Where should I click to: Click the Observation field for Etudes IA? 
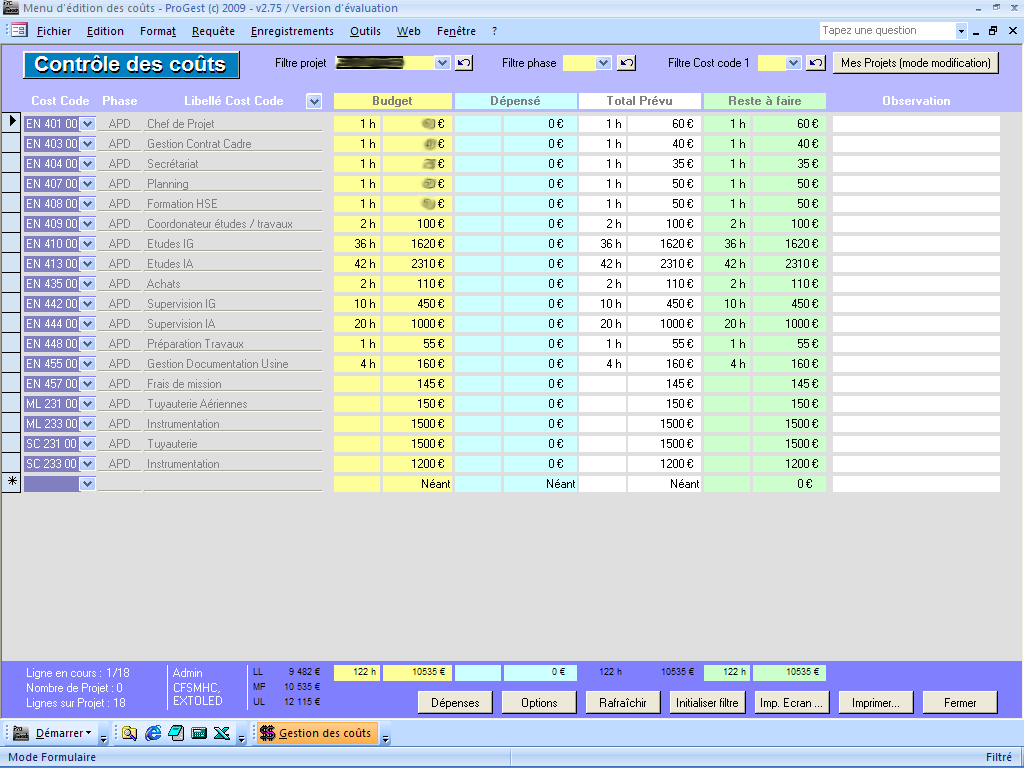pos(916,264)
